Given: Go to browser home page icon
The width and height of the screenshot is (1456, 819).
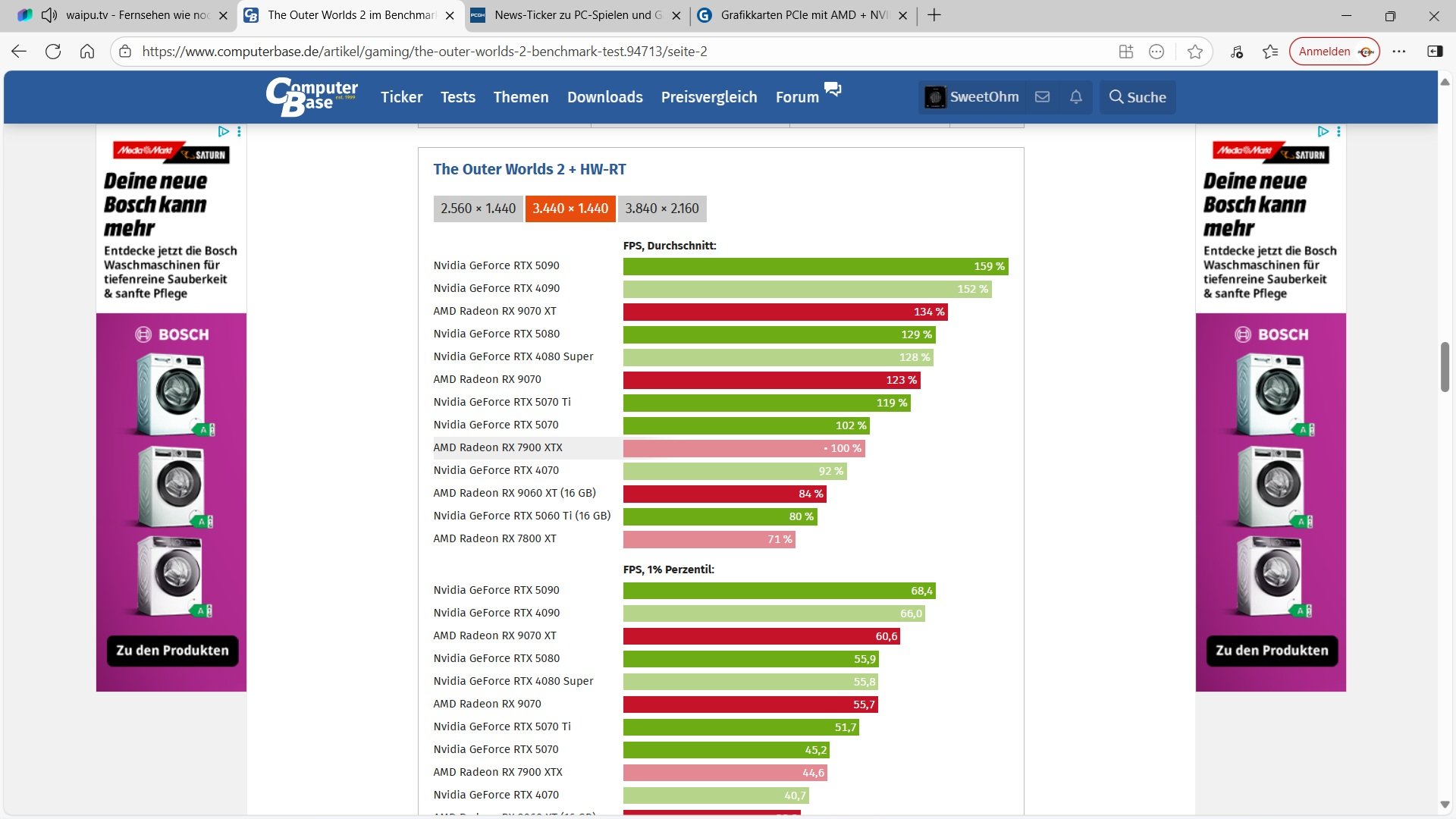Looking at the screenshot, I should (x=87, y=52).
